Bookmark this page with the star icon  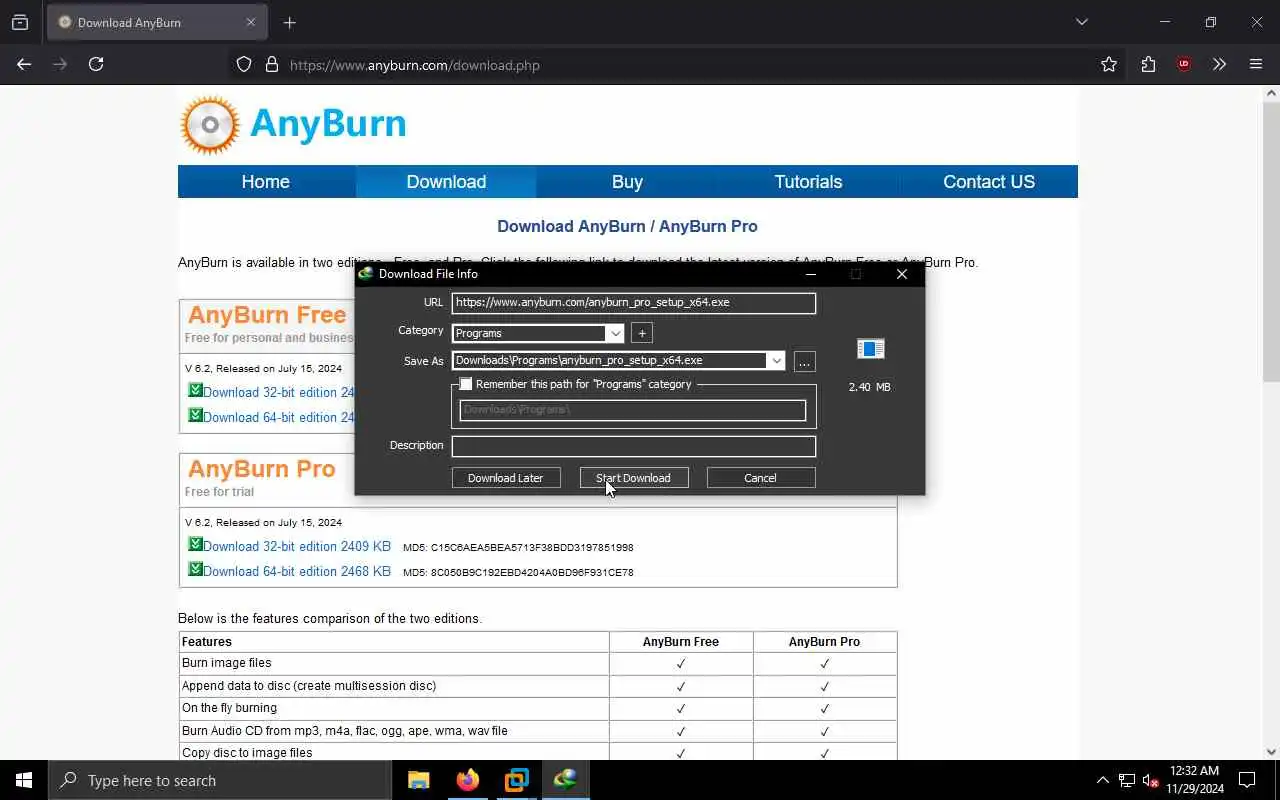click(1109, 64)
